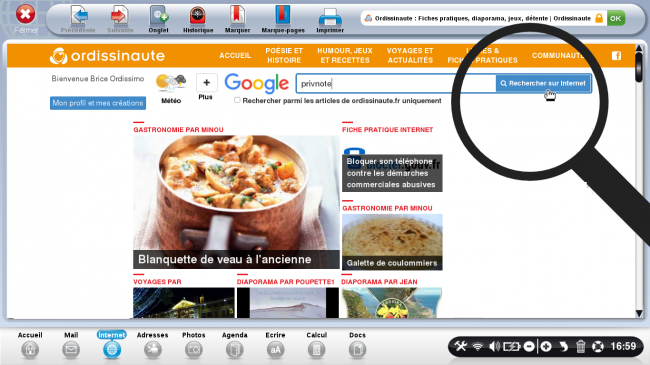Open Blanquette de veau à l'ancienne article
The width and height of the screenshot is (650, 365).
pos(236,202)
